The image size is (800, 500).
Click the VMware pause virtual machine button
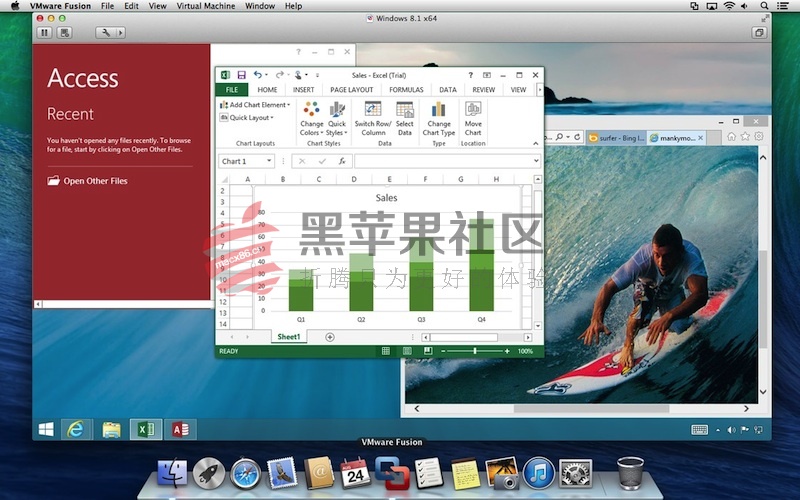click(x=44, y=33)
